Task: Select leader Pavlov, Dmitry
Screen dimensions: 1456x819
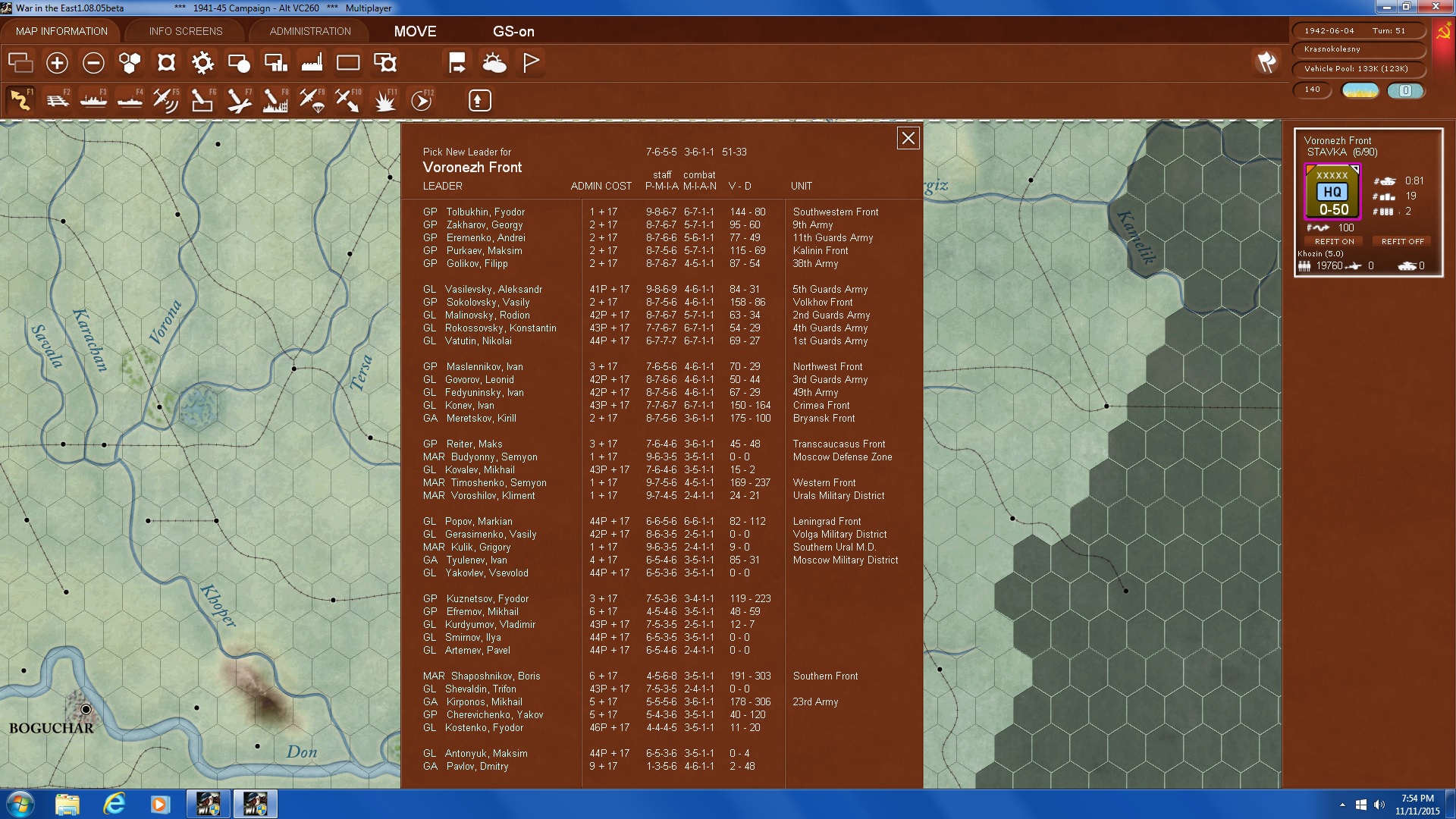Action: (x=466, y=766)
